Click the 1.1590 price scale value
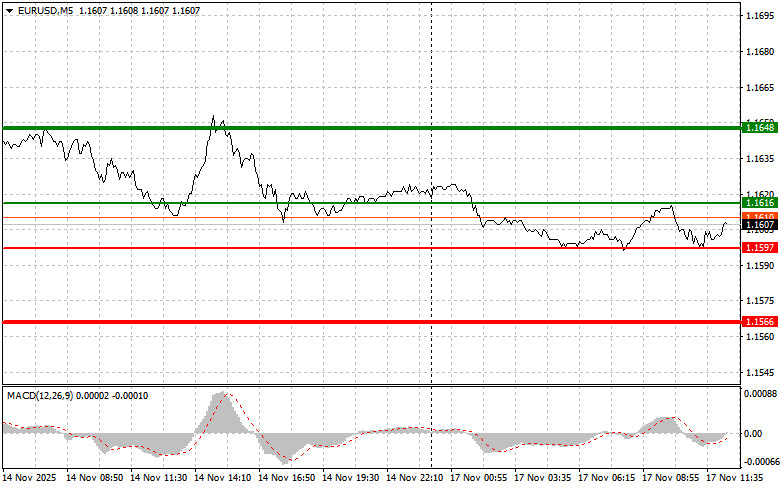This screenshot has height=489, width=781. [x=760, y=265]
